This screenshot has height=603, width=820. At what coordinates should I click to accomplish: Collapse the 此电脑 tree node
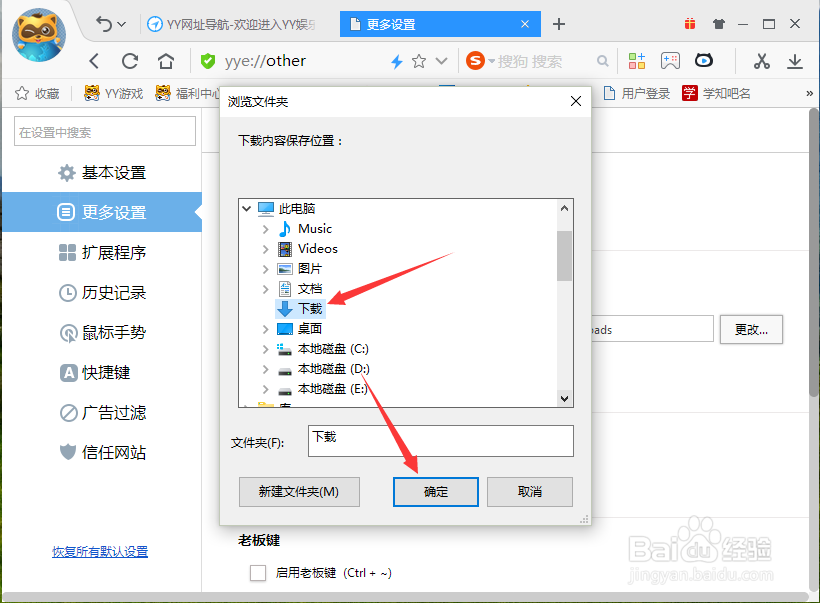click(247, 209)
